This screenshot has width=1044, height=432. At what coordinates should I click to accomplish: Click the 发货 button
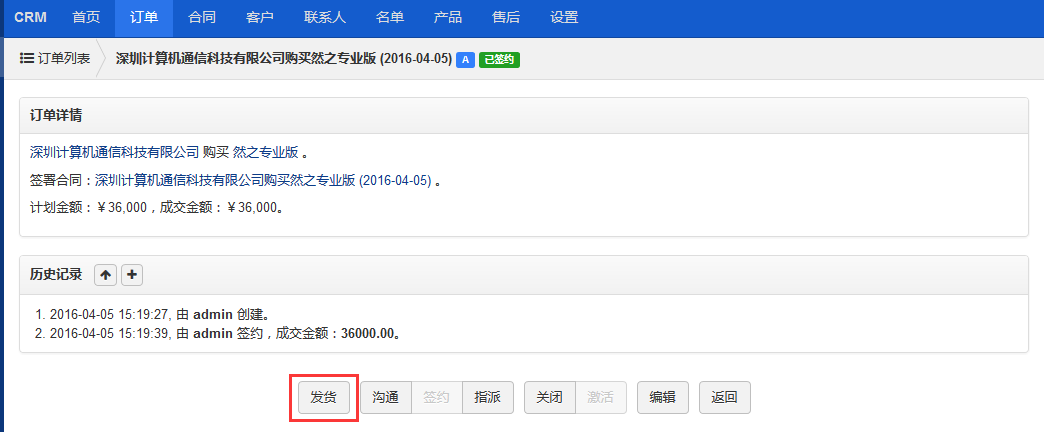coord(324,397)
